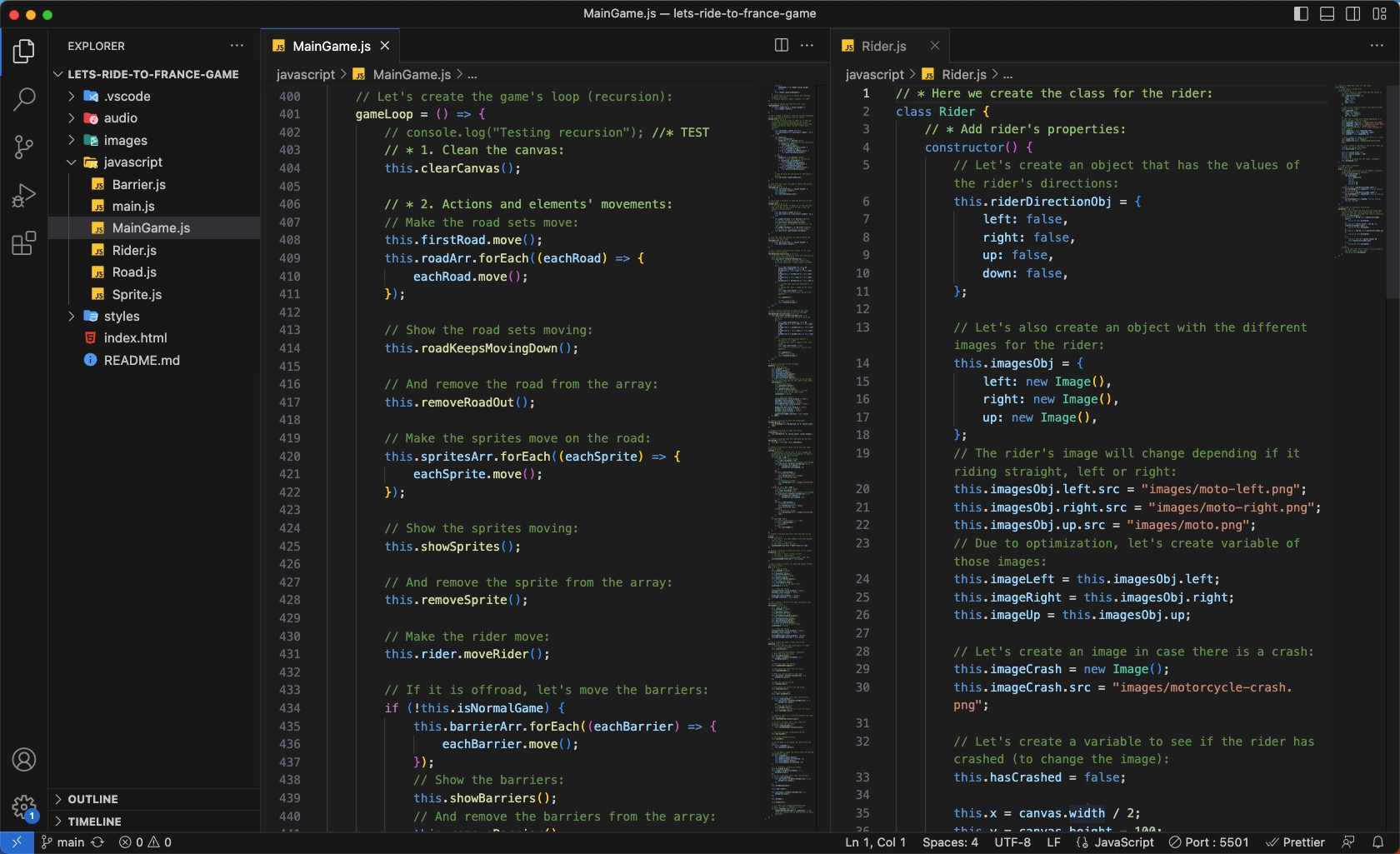The image size is (1400, 854).
Task: Collapse the LETS-RIDE-TO-FRANCE-GAME root folder
Action: (153, 74)
